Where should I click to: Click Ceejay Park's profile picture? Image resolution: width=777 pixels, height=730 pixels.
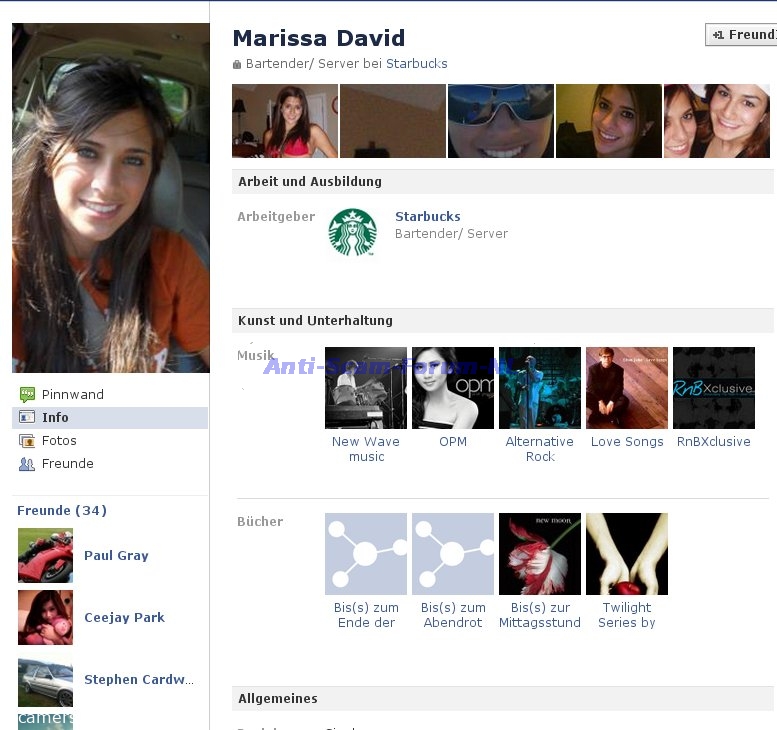coord(45,617)
